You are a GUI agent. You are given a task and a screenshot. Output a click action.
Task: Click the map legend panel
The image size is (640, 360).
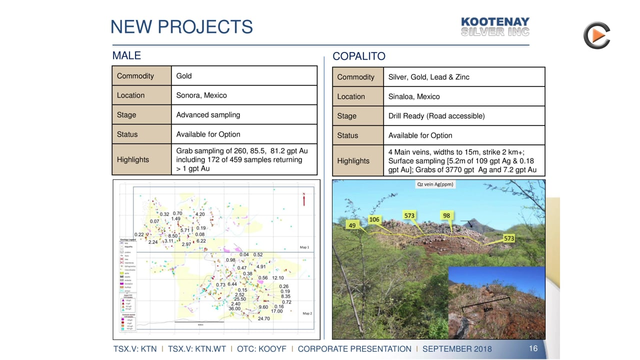coord(127,284)
